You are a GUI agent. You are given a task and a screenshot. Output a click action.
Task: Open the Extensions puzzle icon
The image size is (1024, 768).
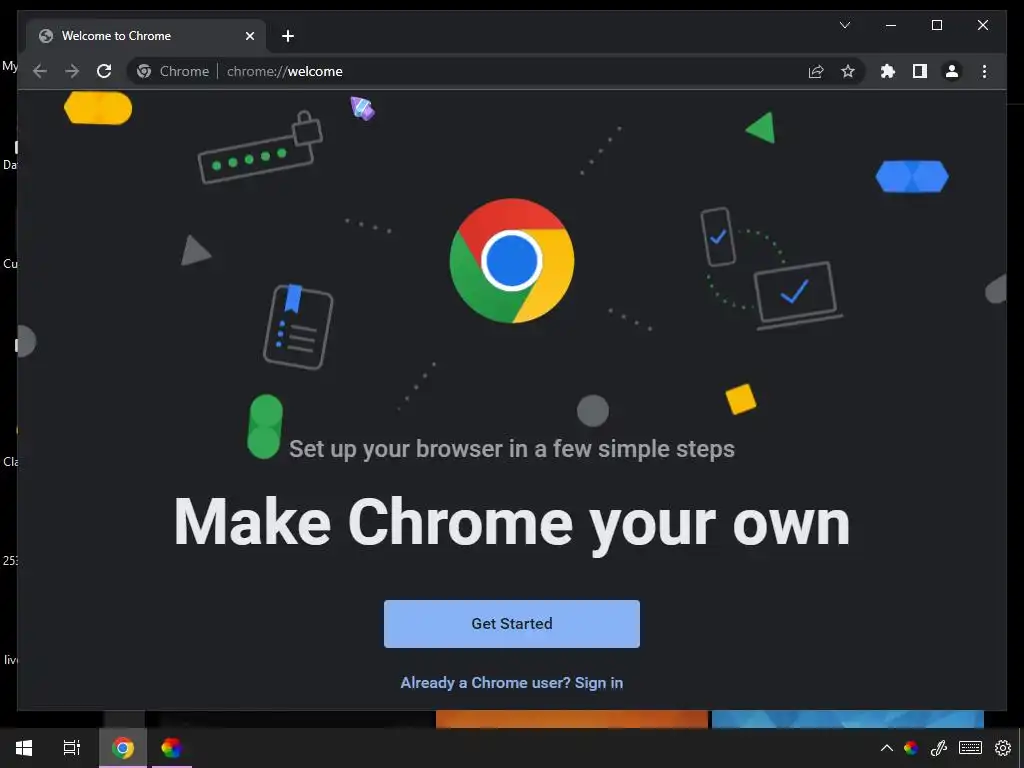click(888, 71)
